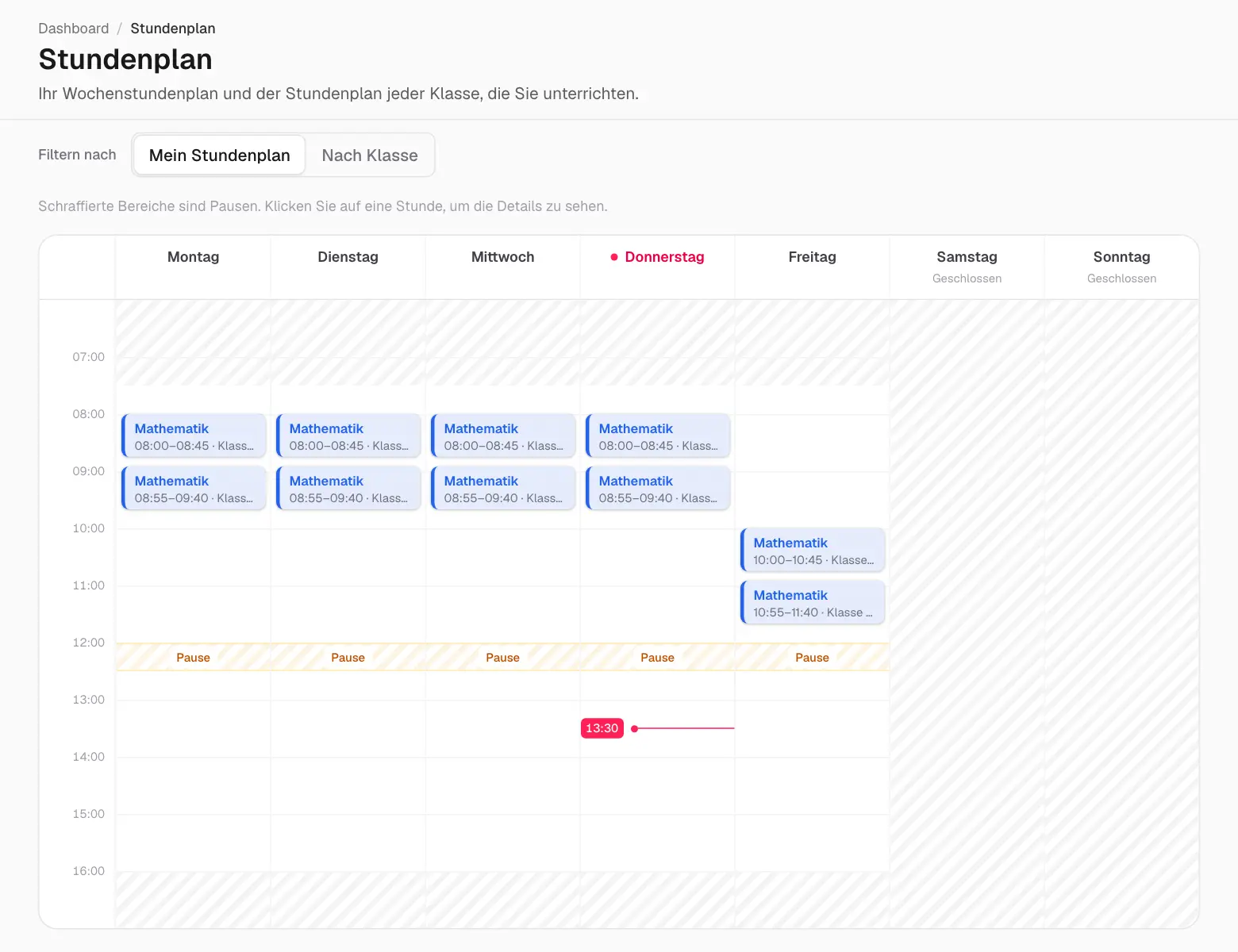Screen dimensions: 1238x952
Task: Click the 10:00 time label
Action: point(89,528)
